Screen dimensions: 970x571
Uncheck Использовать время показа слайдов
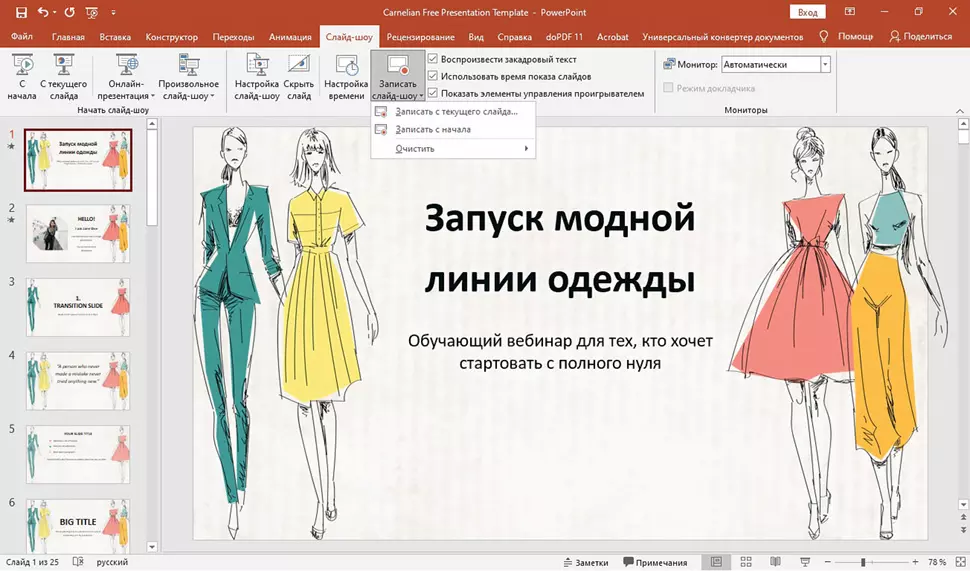(433, 76)
